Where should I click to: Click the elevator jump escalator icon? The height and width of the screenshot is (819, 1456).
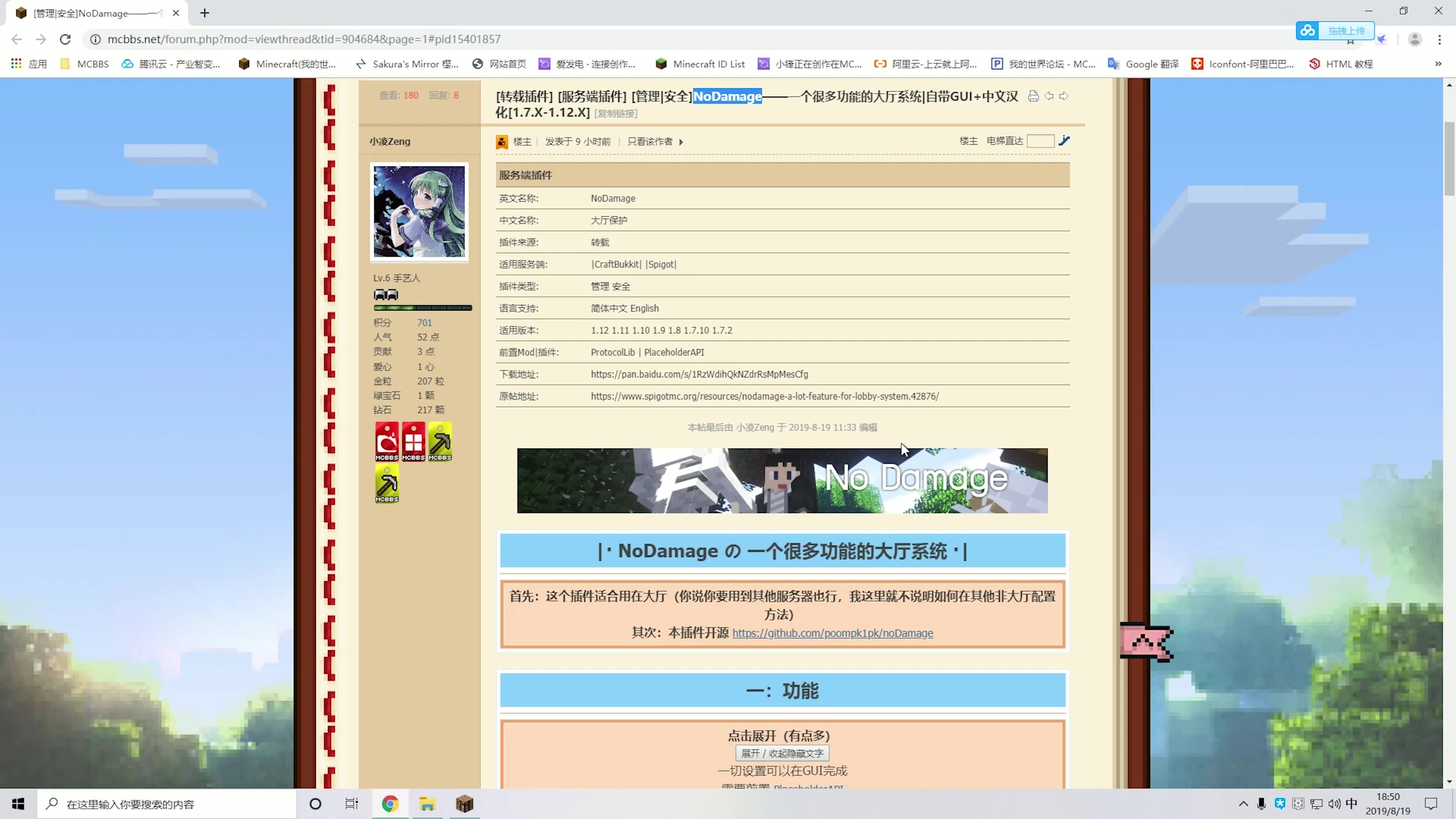tap(1065, 141)
